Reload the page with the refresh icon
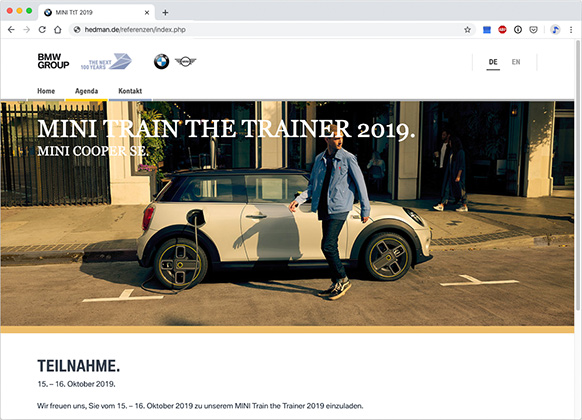Image resolution: width=582 pixels, height=420 pixels. tap(42, 30)
